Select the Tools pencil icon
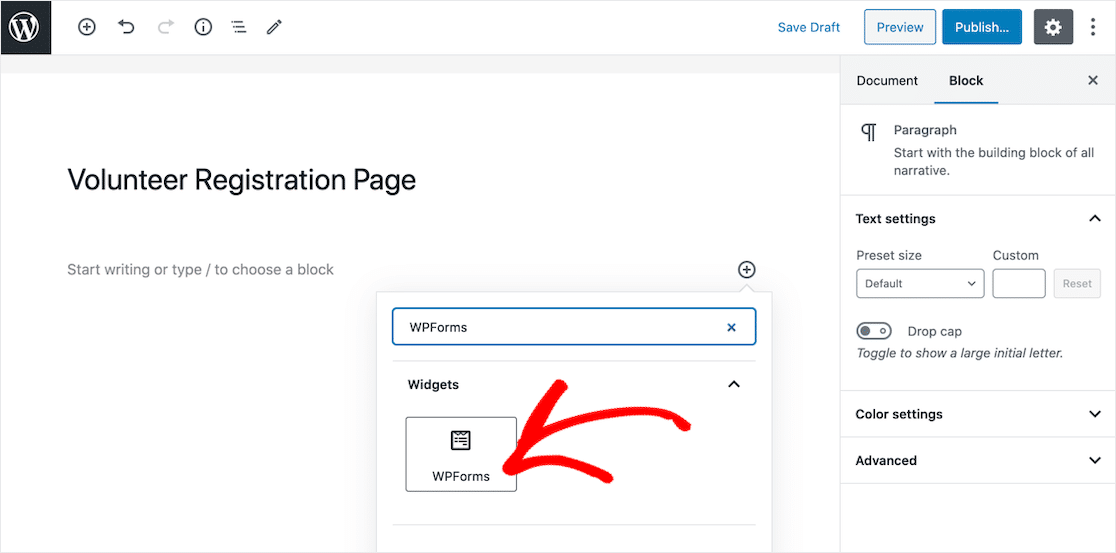The width and height of the screenshot is (1116, 553). (x=274, y=28)
